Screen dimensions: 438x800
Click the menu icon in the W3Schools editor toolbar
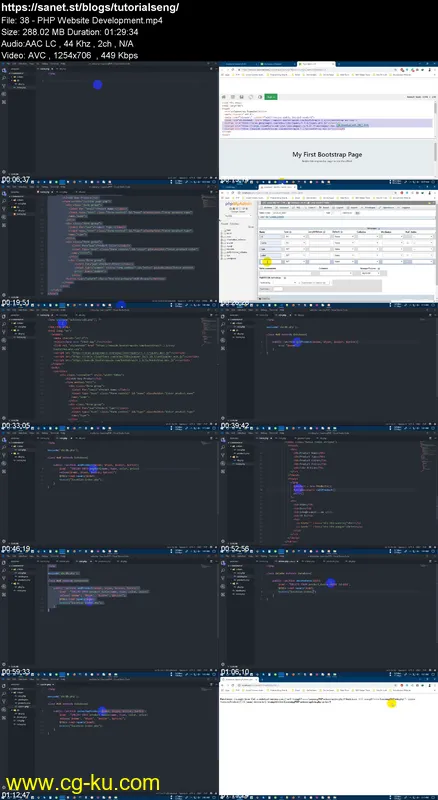click(233, 97)
